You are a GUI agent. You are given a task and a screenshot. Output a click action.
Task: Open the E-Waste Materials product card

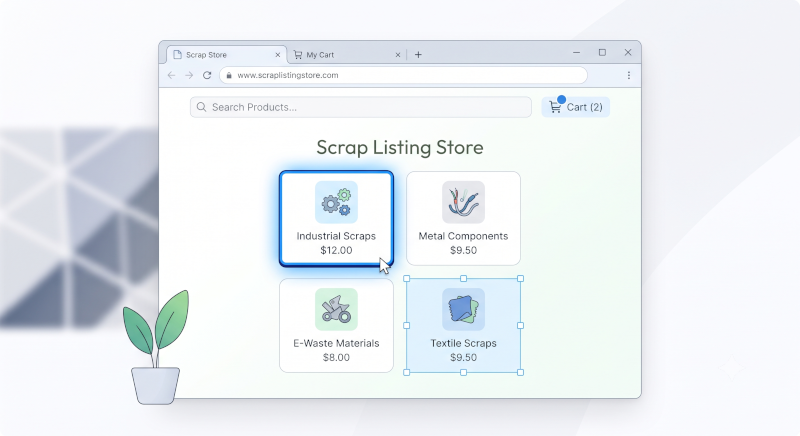[336, 325]
